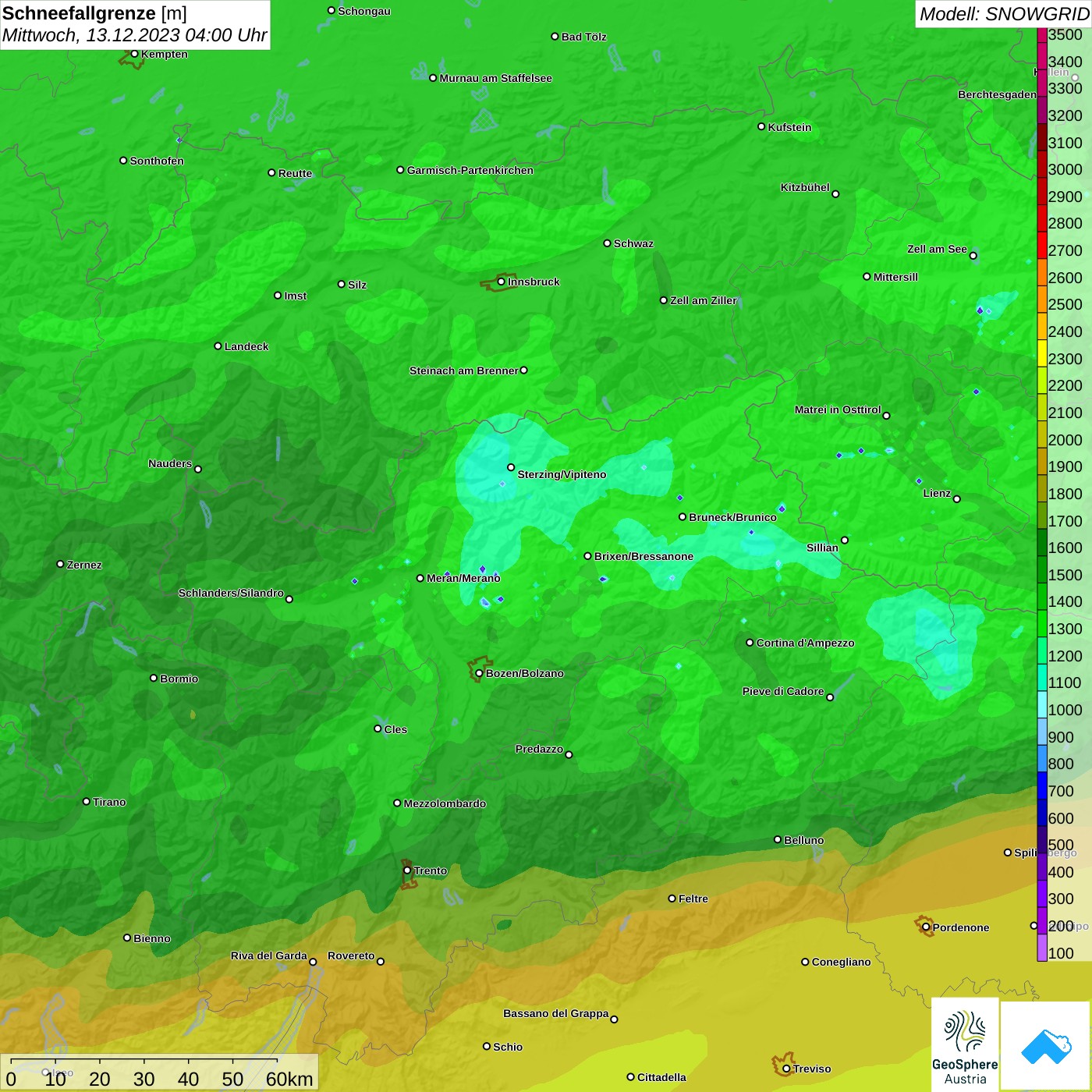Click the "Pieve di Cadore" map label
The height and width of the screenshot is (1092, 1092).
(783, 691)
